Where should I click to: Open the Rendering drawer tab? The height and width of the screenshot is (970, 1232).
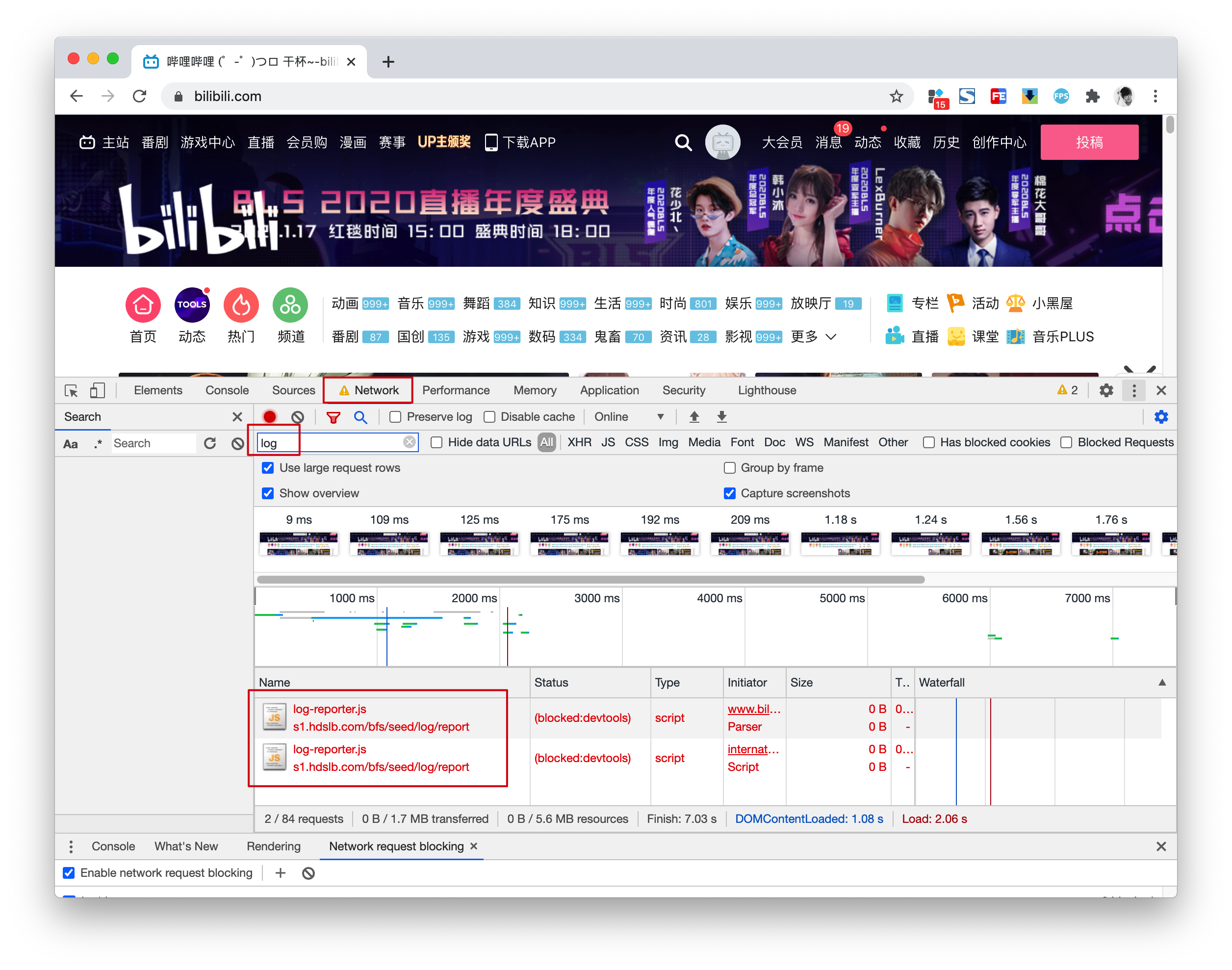[273, 846]
